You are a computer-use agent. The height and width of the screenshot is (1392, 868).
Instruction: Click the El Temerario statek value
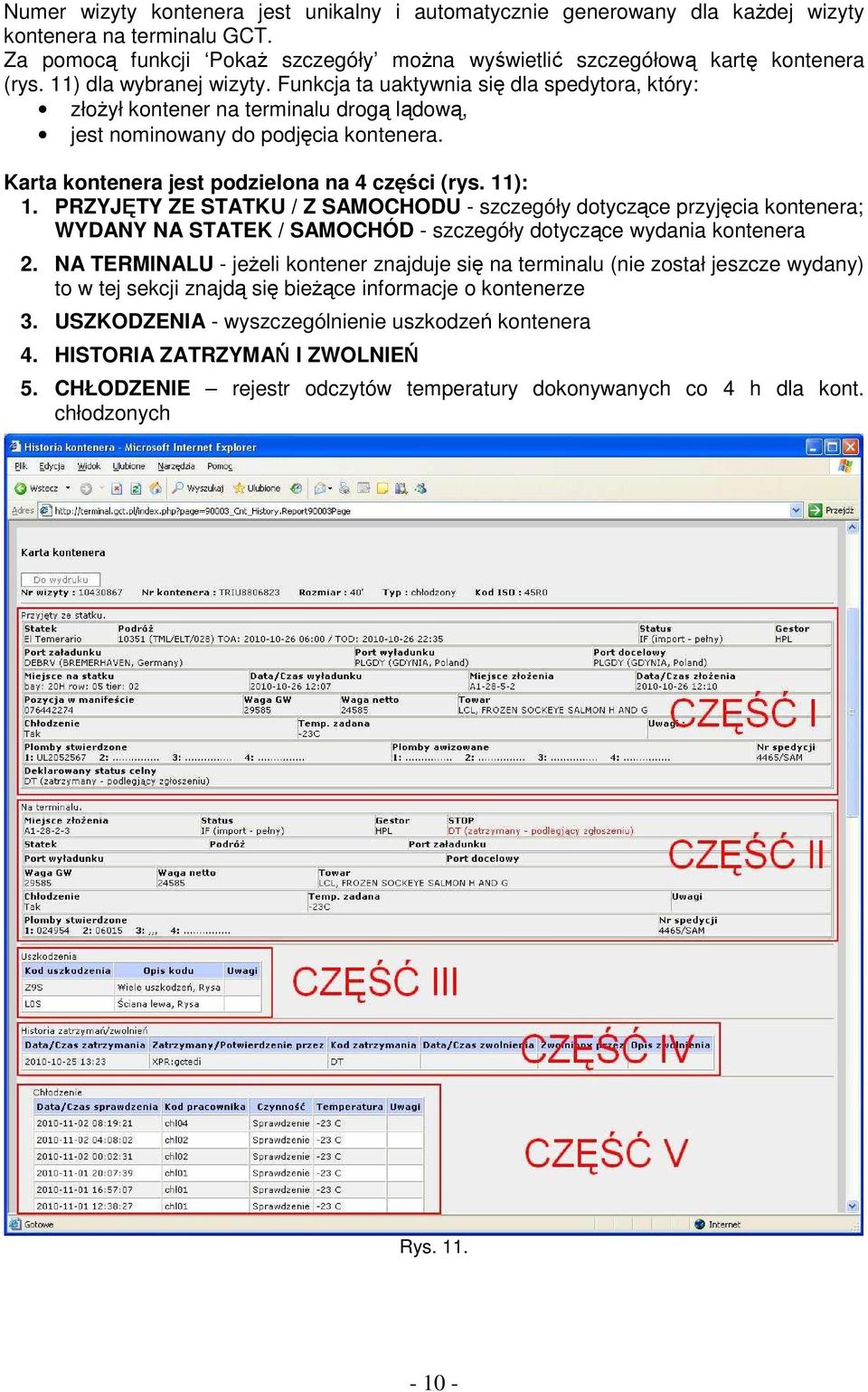[52, 639]
